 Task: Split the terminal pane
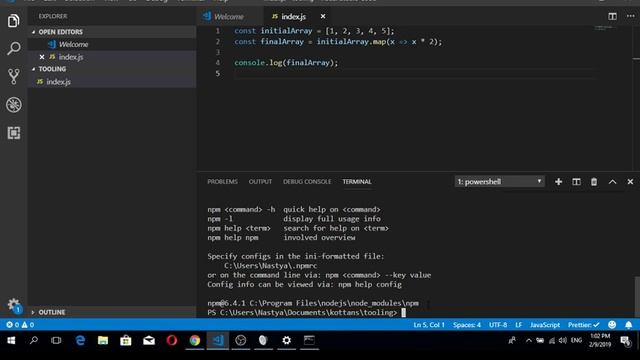pyautogui.click(x=576, y=182)
